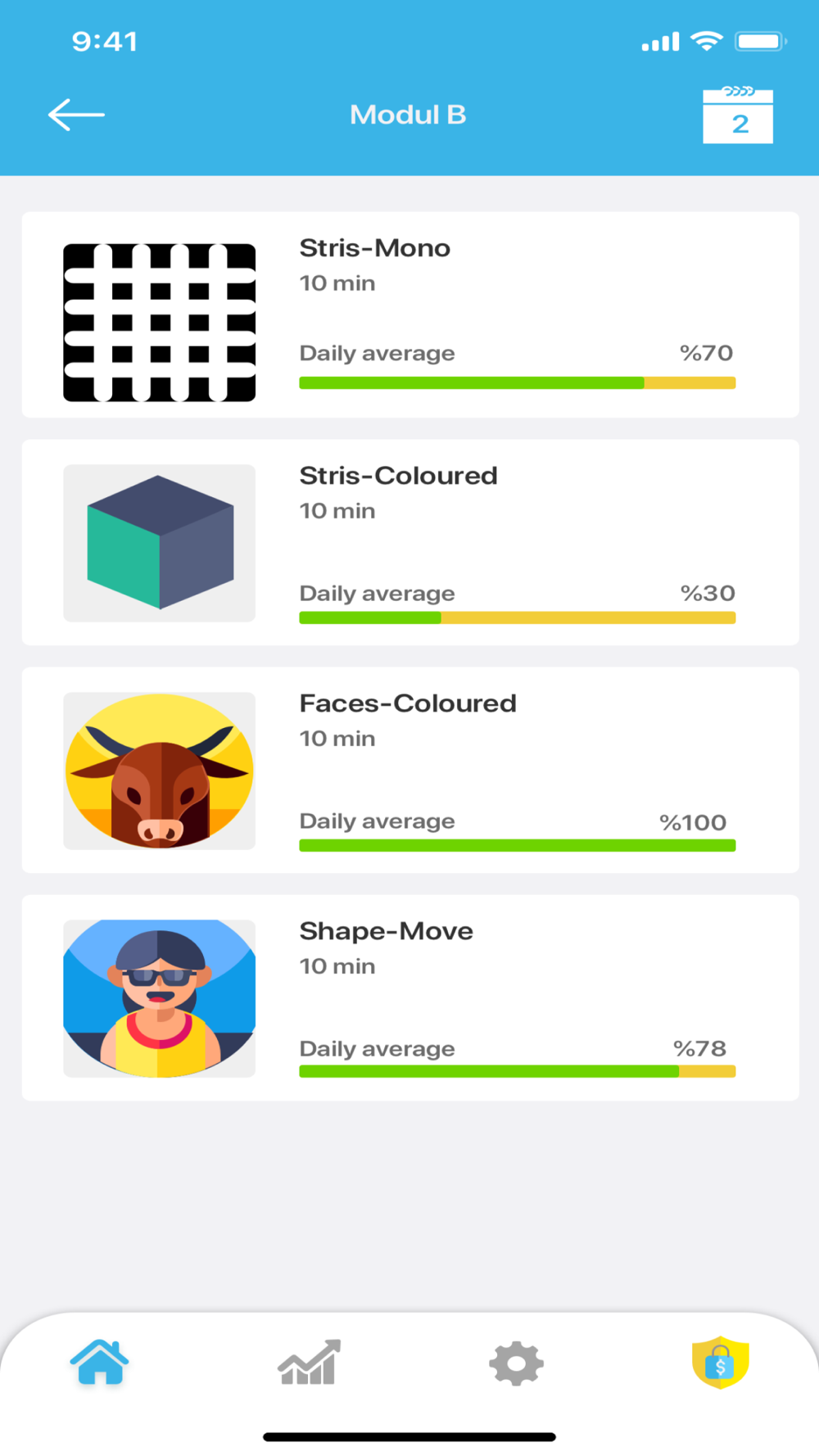
Task: Open the Faces-Coloured exercise title
Action: [408, 703]
